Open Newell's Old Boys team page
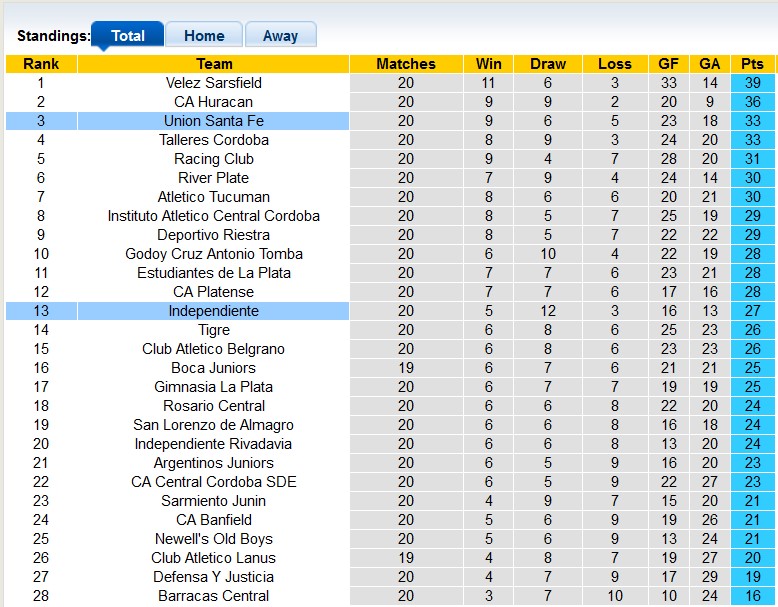778x607 pixels. 213,539
